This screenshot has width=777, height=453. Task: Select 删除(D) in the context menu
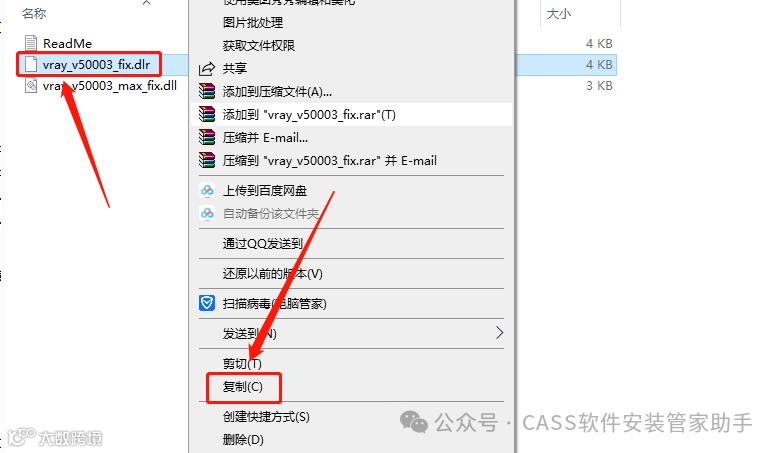pos(243,440)
